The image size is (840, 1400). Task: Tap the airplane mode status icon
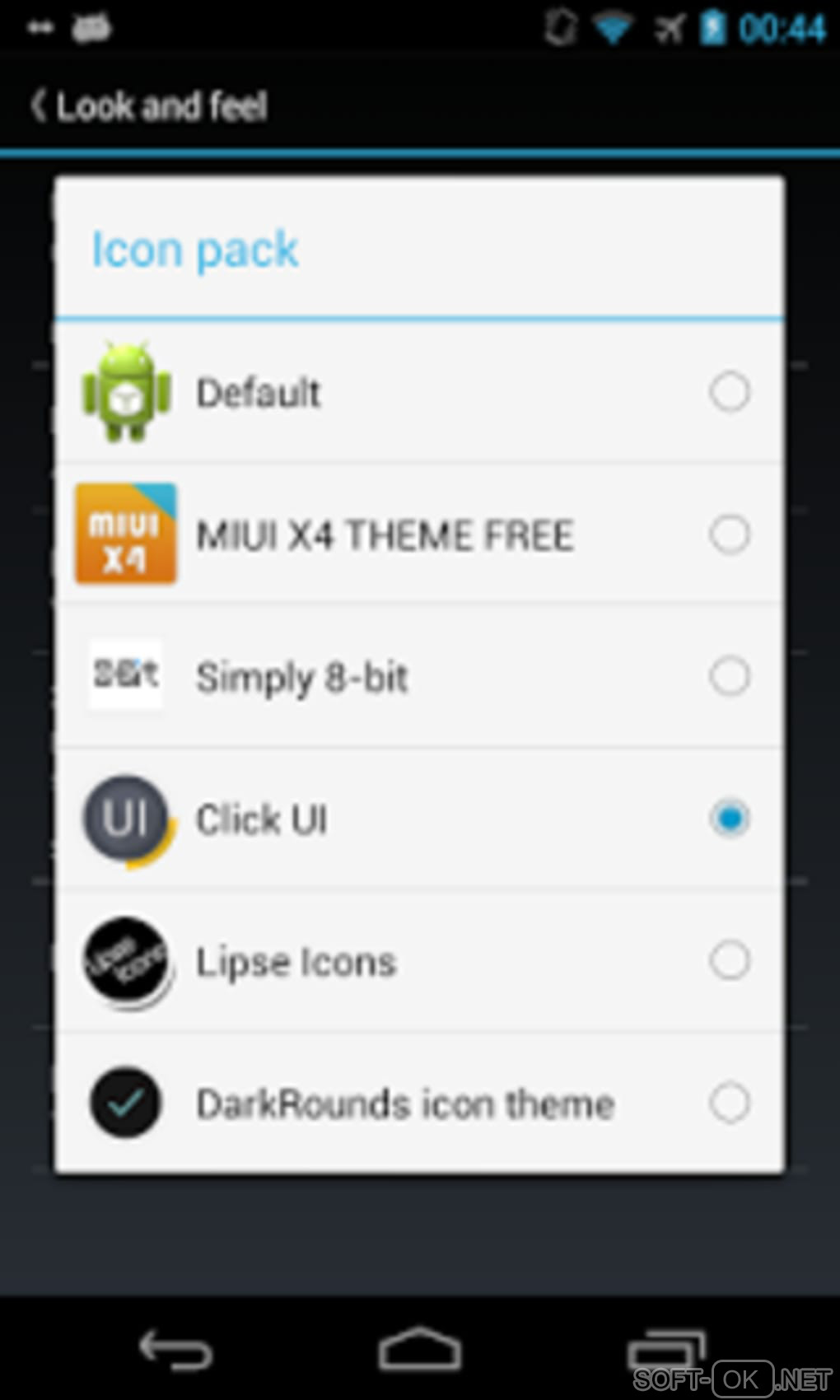click(670, 29)
